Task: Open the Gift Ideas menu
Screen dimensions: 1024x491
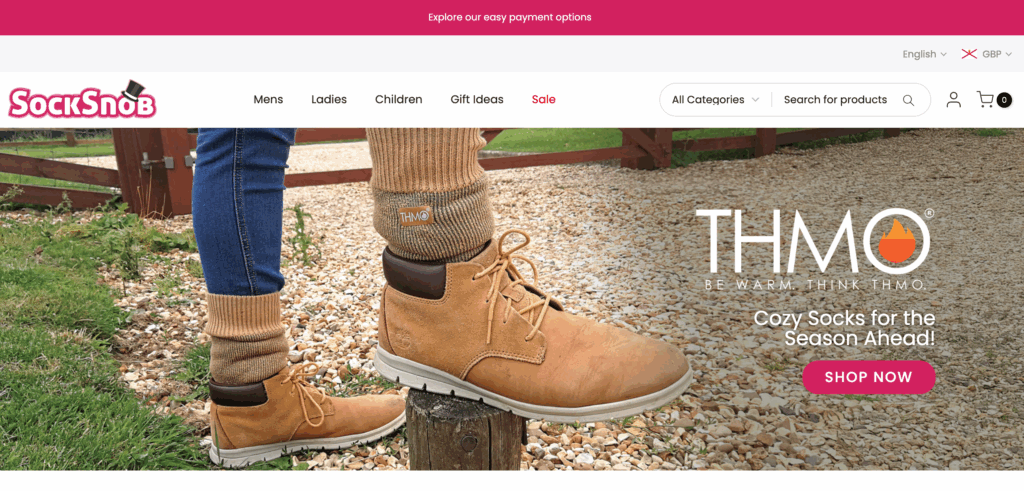Action: point(477,99)
